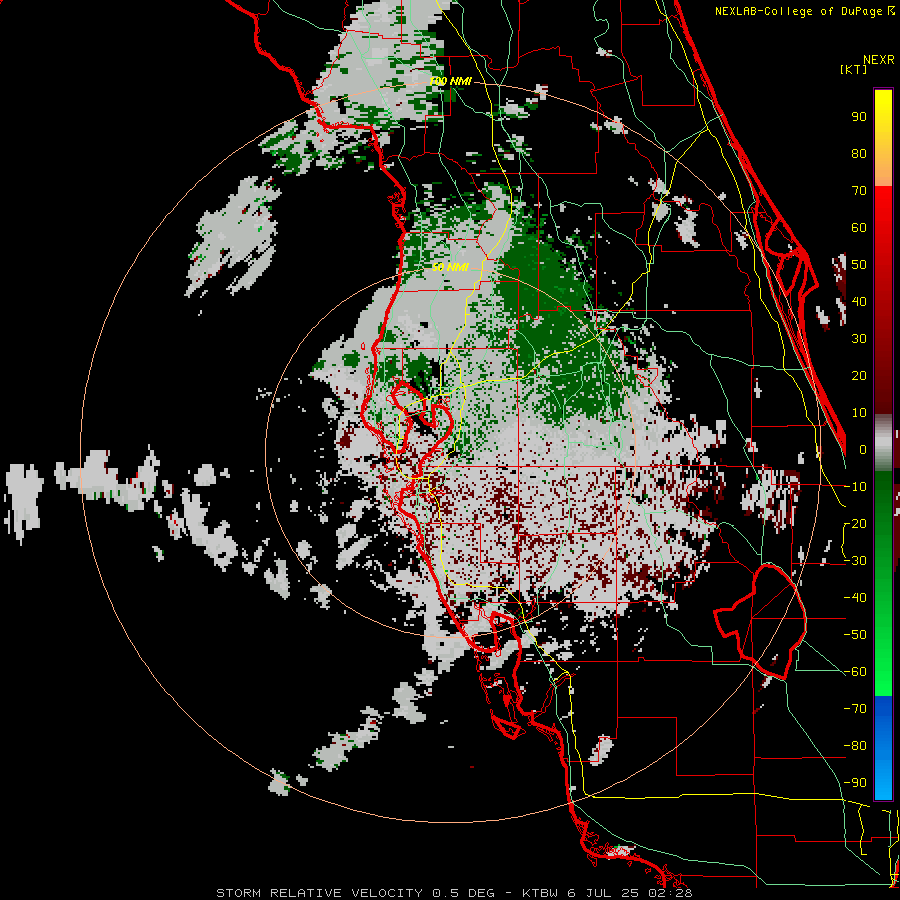900x900 pixels.
Task: Click the 100 NMI range ring label
Action: [x=450, y=82]
